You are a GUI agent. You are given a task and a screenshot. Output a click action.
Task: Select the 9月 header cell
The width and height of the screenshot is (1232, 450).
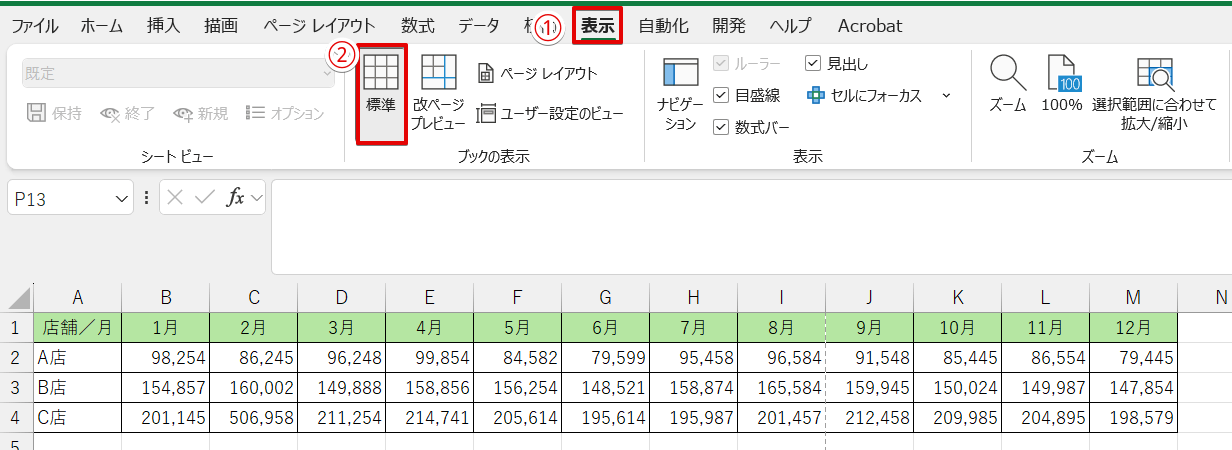[870, 327]
